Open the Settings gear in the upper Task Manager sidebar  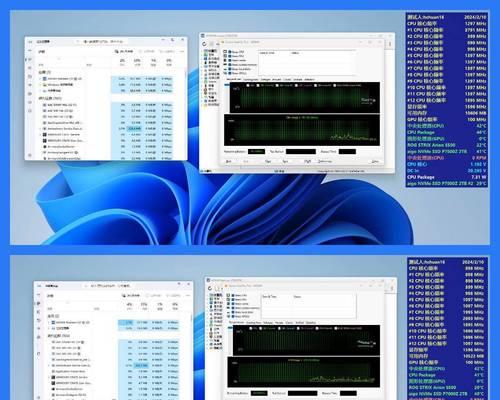coord(30,155)
